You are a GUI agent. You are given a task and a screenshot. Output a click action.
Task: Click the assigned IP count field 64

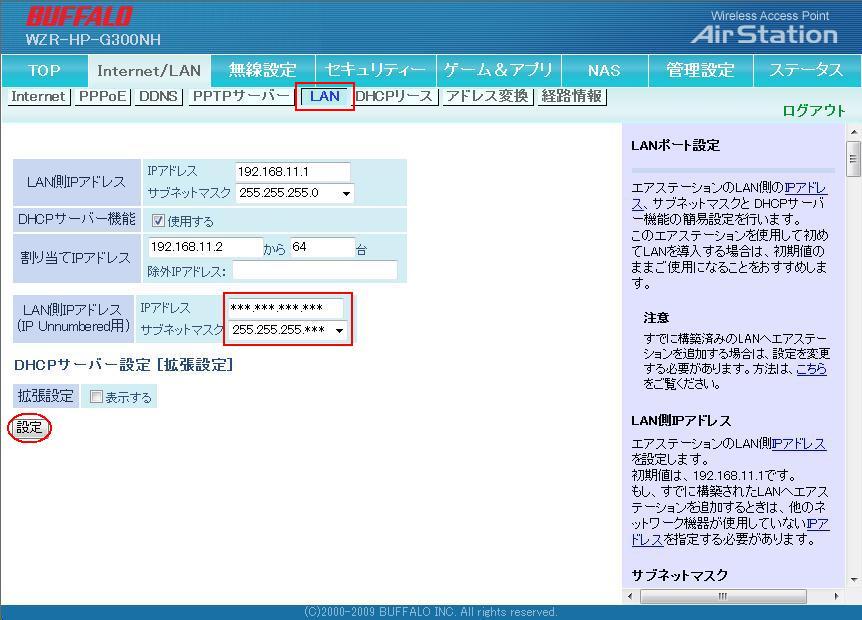pos(321,247)
